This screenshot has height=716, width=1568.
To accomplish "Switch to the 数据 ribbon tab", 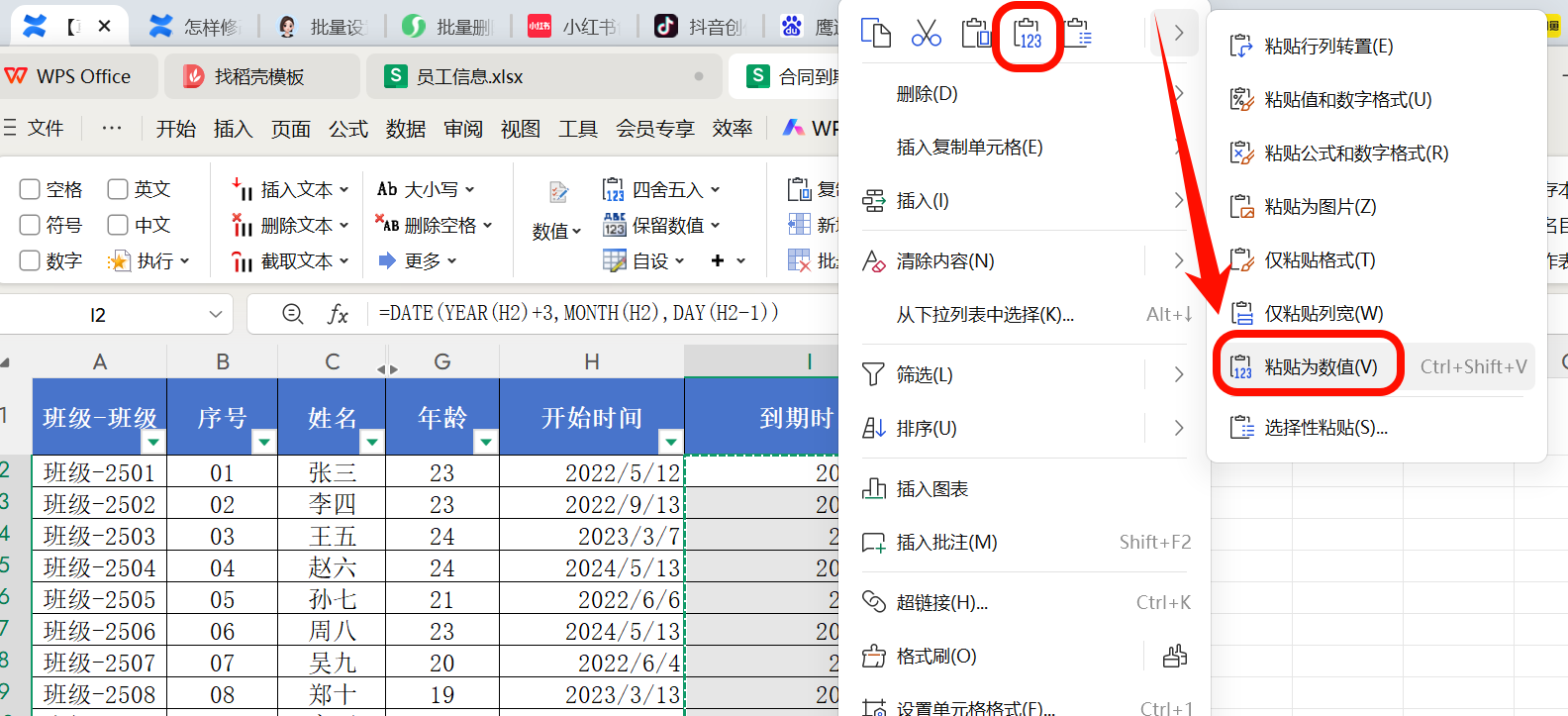I will coord(406,129).
